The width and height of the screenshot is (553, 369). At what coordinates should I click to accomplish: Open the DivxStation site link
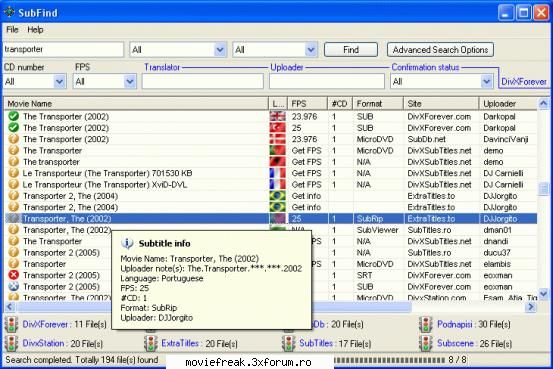pyautogui.click(x=43, y=343)
